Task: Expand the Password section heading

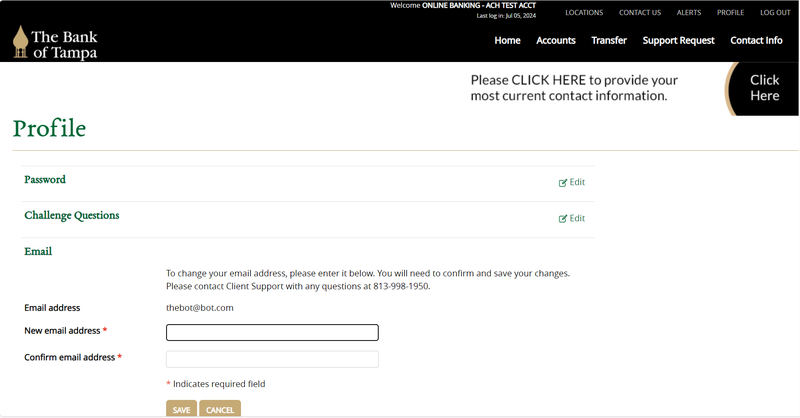Action: [x=45, y=180]
